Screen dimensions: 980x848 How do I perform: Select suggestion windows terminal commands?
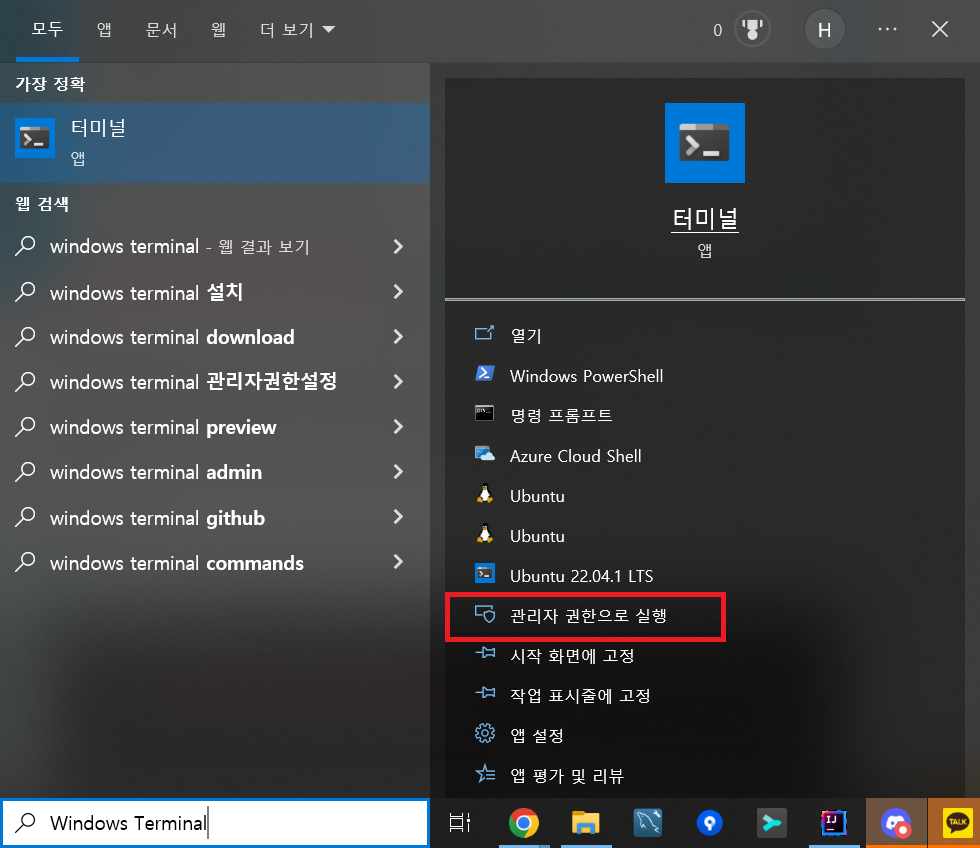(x=177, y=563)
